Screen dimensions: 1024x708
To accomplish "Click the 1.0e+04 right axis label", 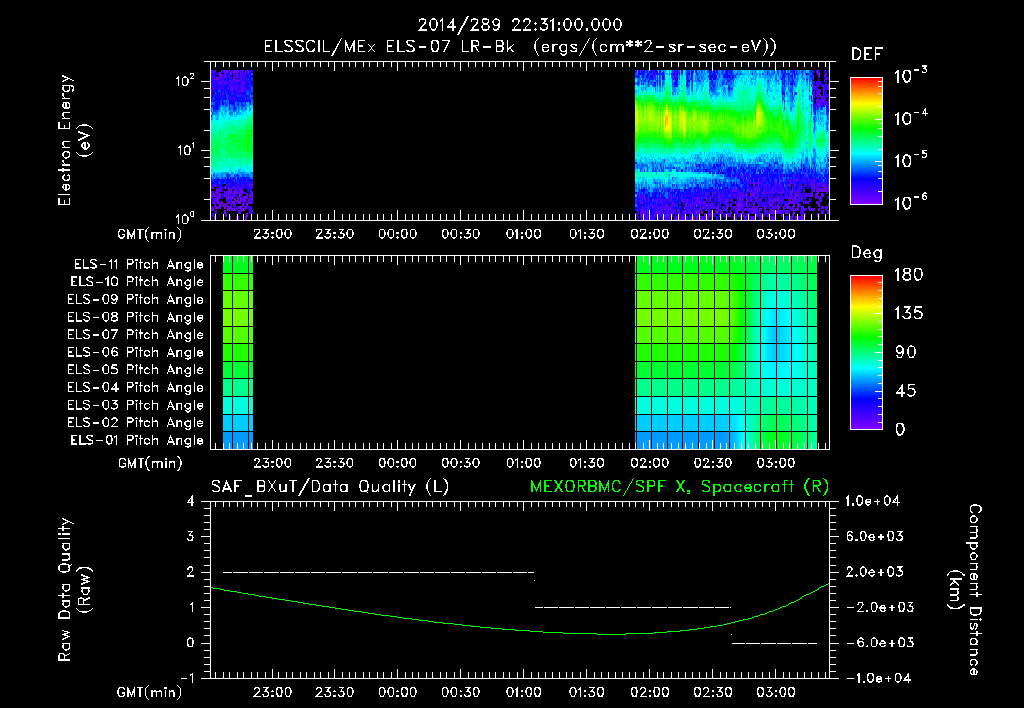I will point(872,501).
